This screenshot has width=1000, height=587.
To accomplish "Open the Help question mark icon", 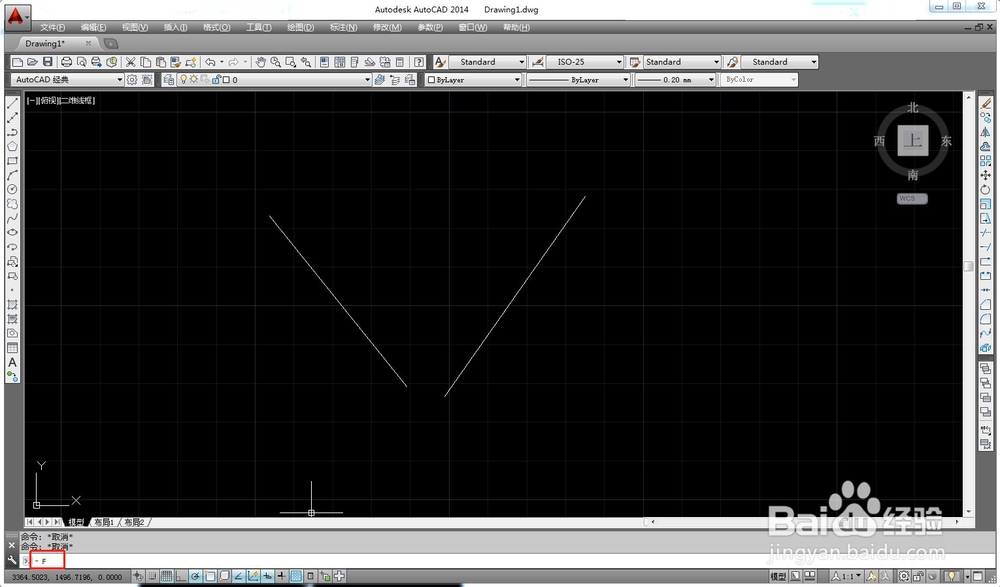I will pyautogui.click(x=418, y=62).
